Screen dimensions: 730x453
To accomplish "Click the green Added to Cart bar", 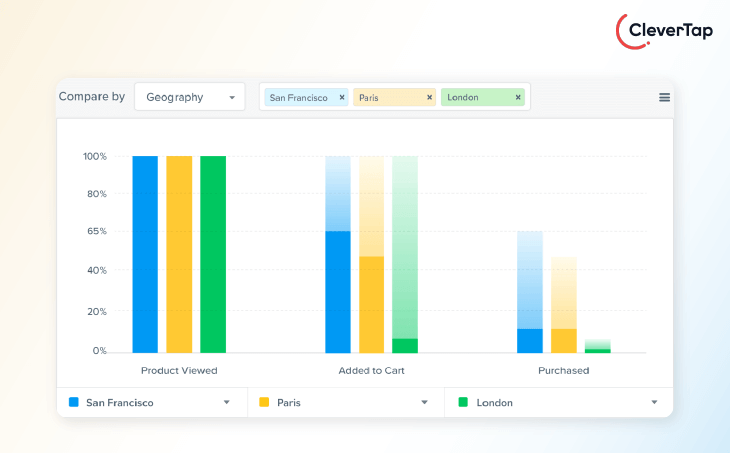I will (405, 345).
